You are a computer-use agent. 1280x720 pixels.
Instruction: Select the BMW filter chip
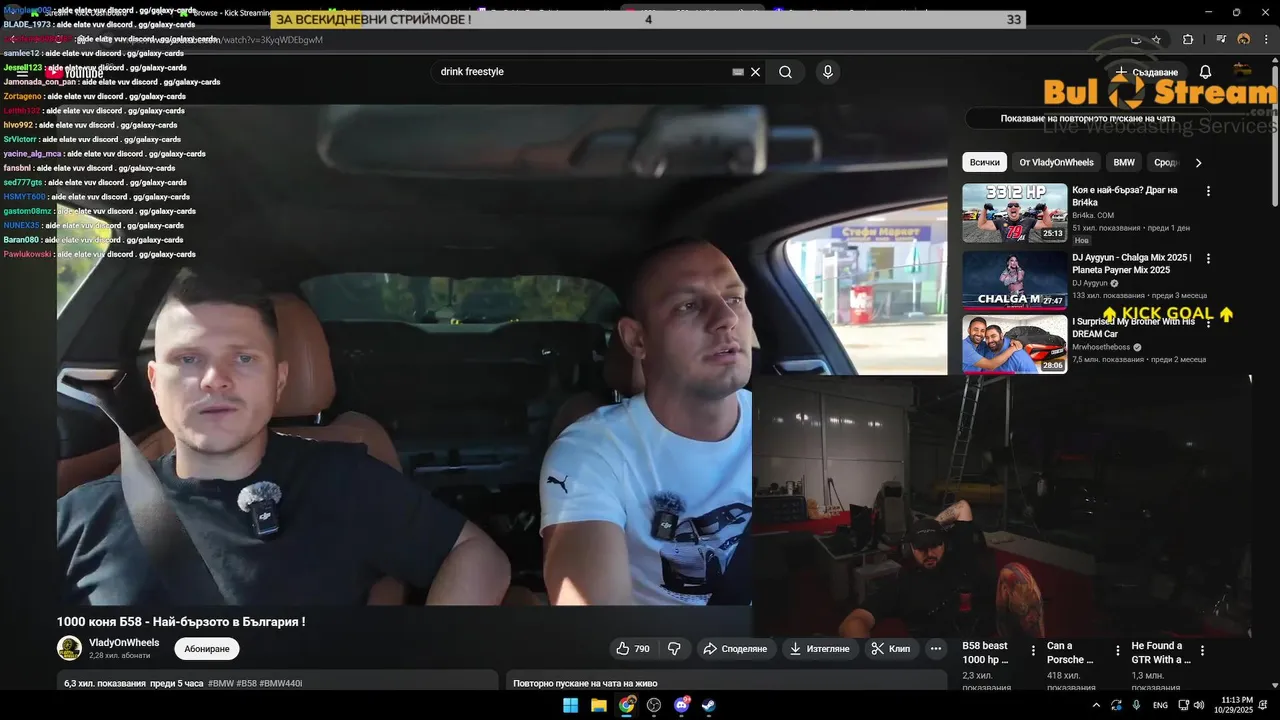coord(1124,162)
